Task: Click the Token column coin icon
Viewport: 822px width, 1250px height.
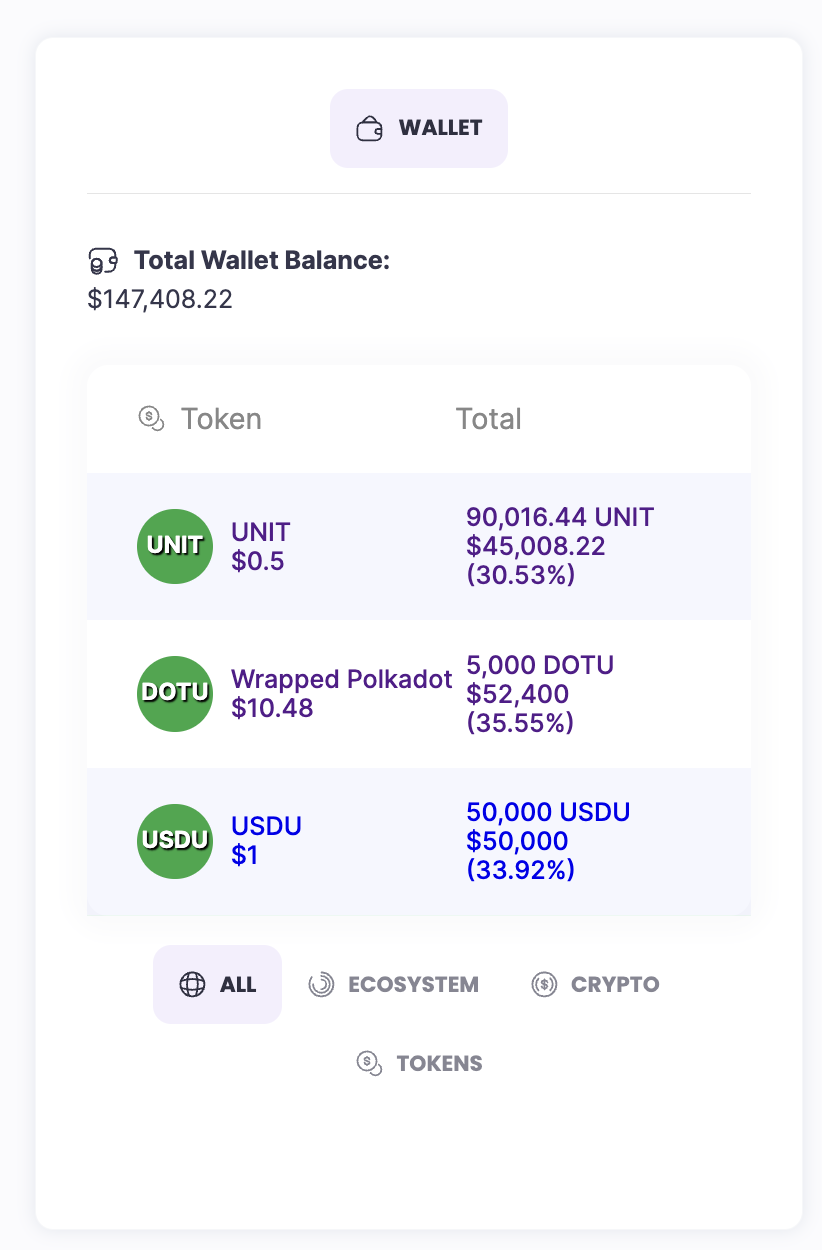Action: pos(151,419)
